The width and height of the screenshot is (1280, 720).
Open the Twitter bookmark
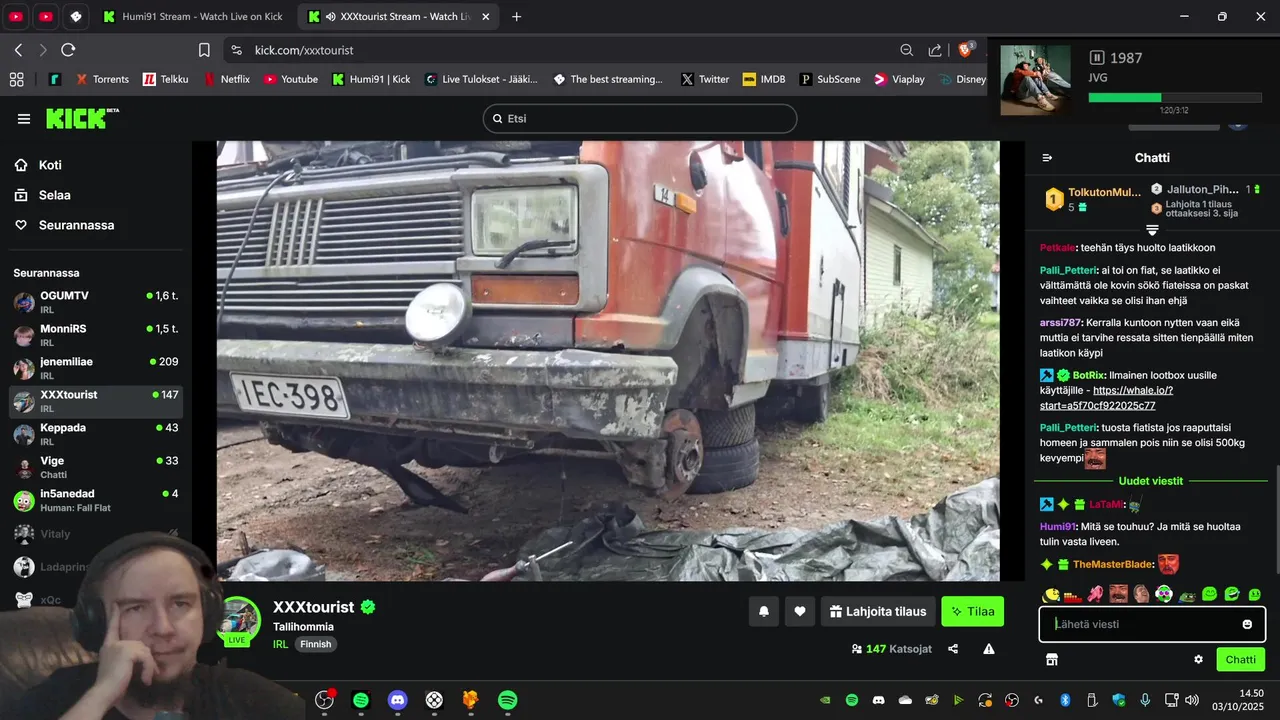[705, 79]
